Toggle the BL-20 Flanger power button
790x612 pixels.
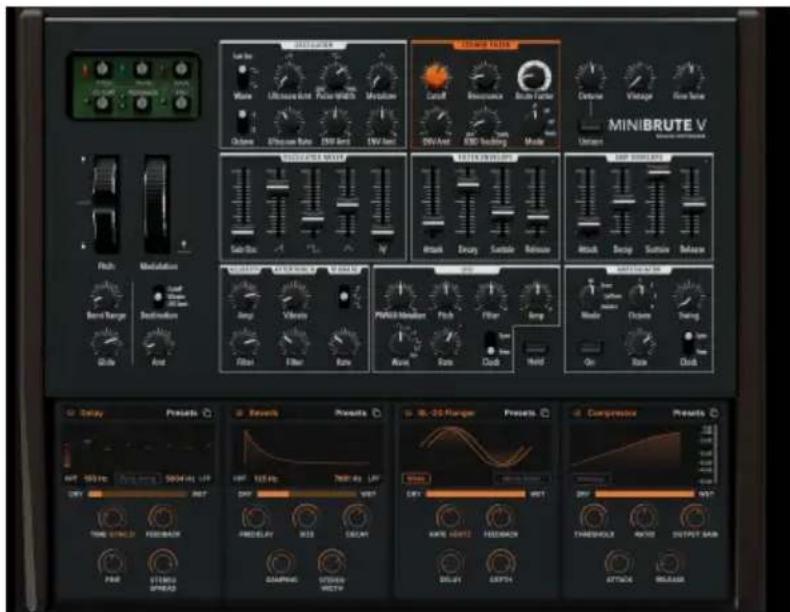pos(409,413)
